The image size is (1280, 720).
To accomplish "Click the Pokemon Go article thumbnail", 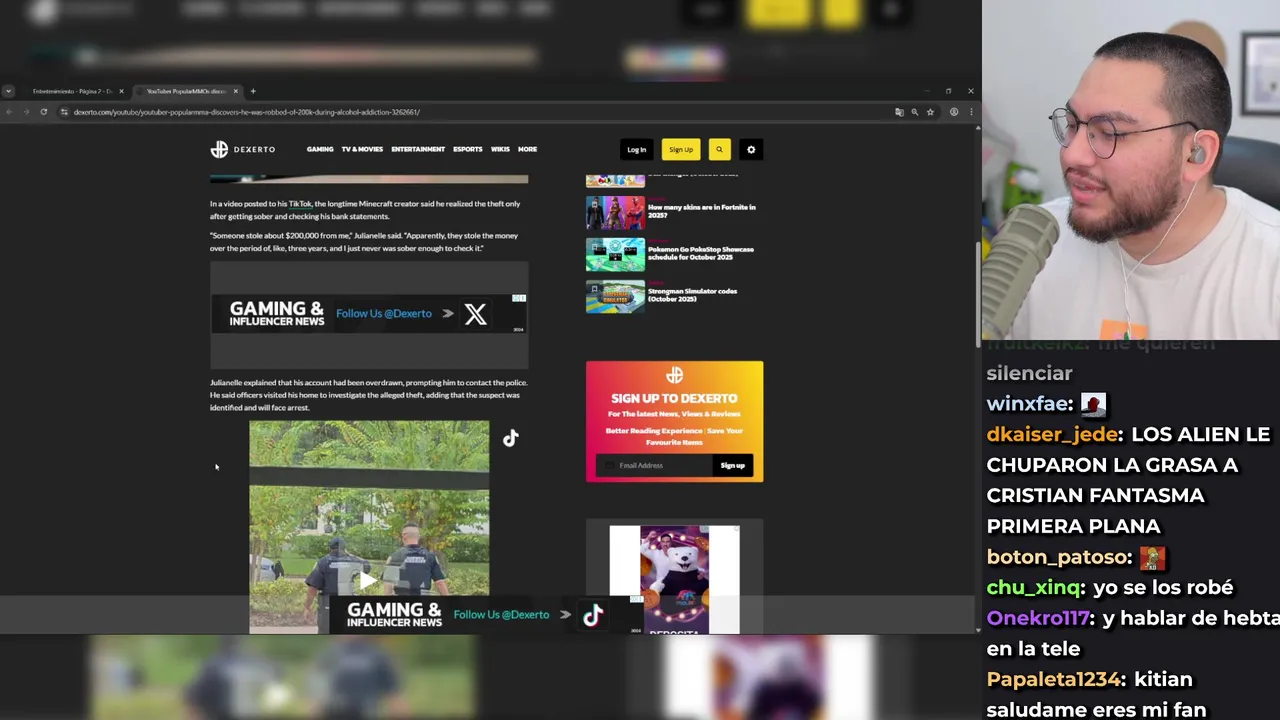I will point(615,255).
